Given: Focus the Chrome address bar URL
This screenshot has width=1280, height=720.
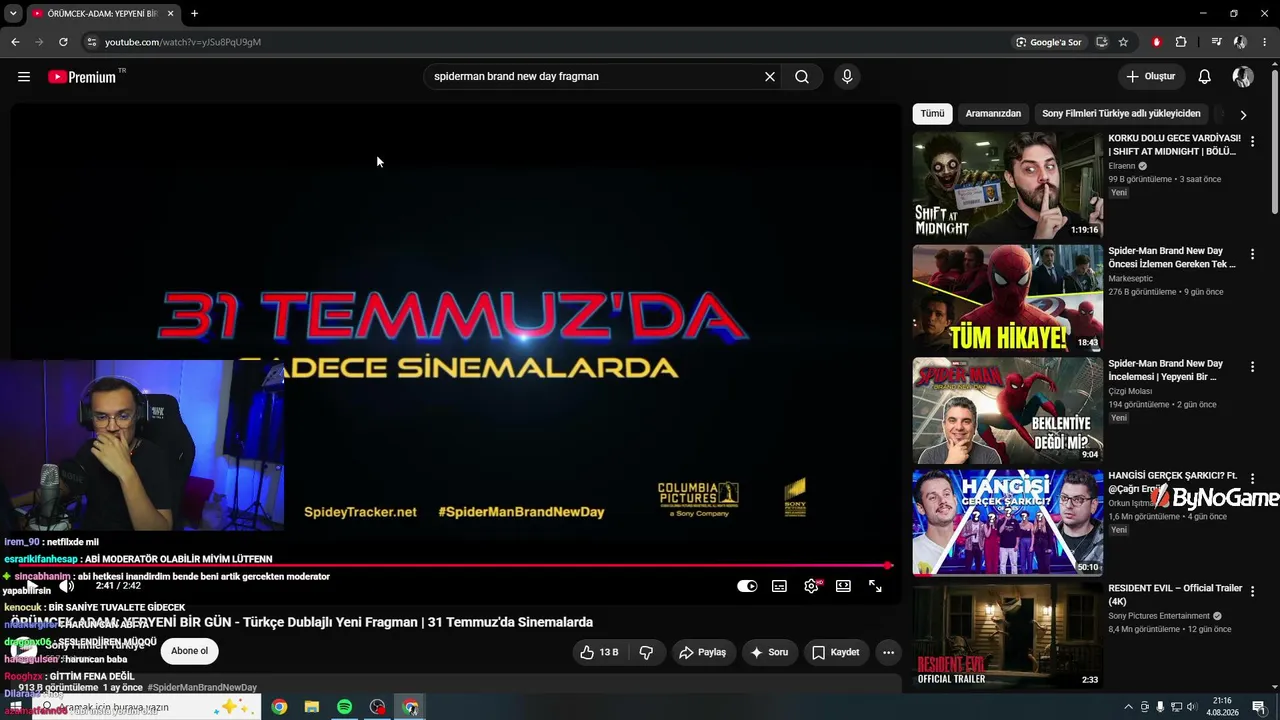Looking at the screenshot, I should (183, 42).
